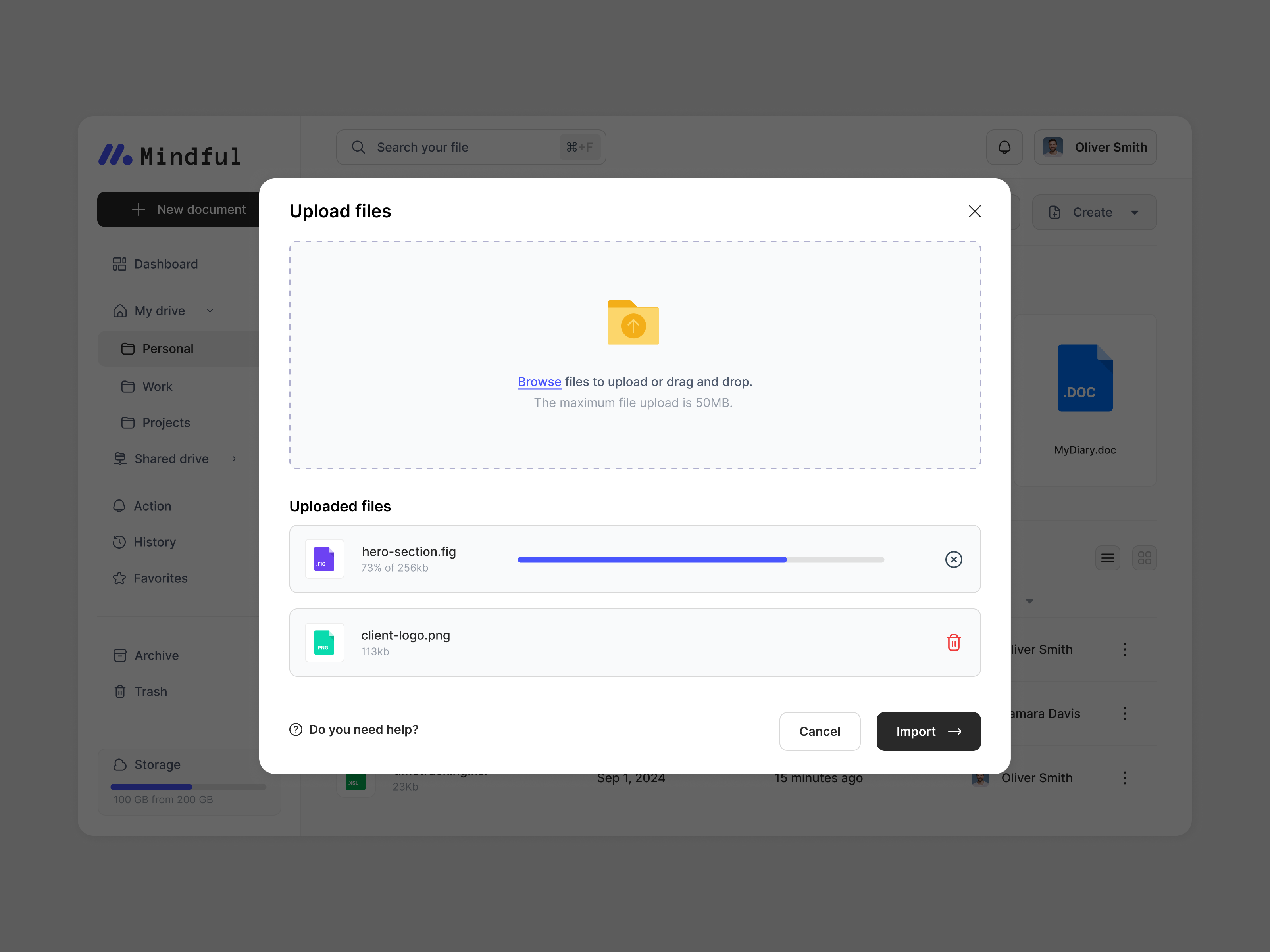Click the Storage cloud icon
Image resolution: width=1270 pixels, height=952 pixels.
(x=120, y=764)
